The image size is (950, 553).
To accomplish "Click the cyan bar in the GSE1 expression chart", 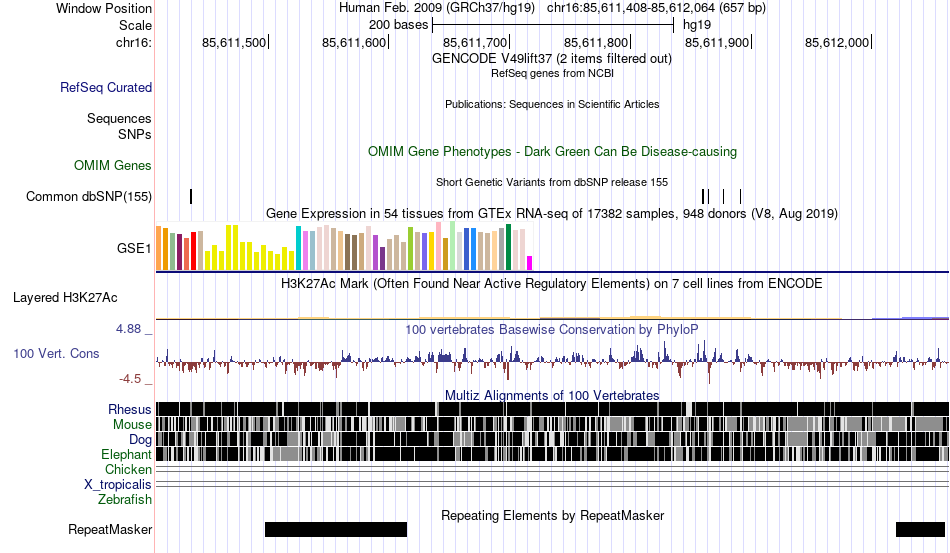I will click(x=298, y=248).
